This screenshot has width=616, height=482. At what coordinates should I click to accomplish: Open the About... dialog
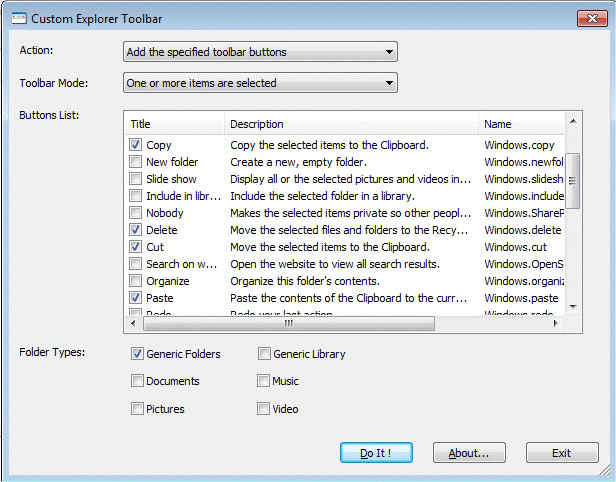point(469,453)
